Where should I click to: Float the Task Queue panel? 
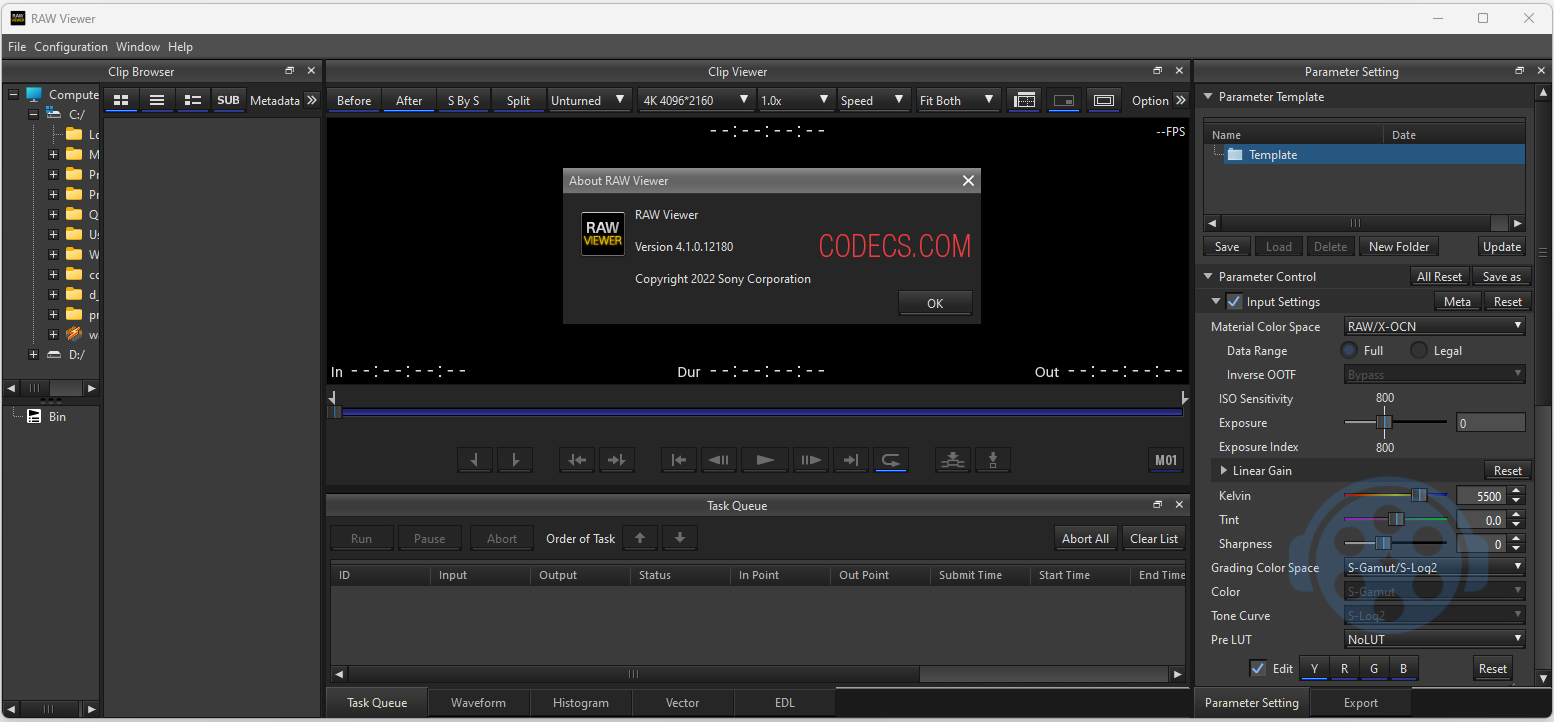coord(1158,505)
